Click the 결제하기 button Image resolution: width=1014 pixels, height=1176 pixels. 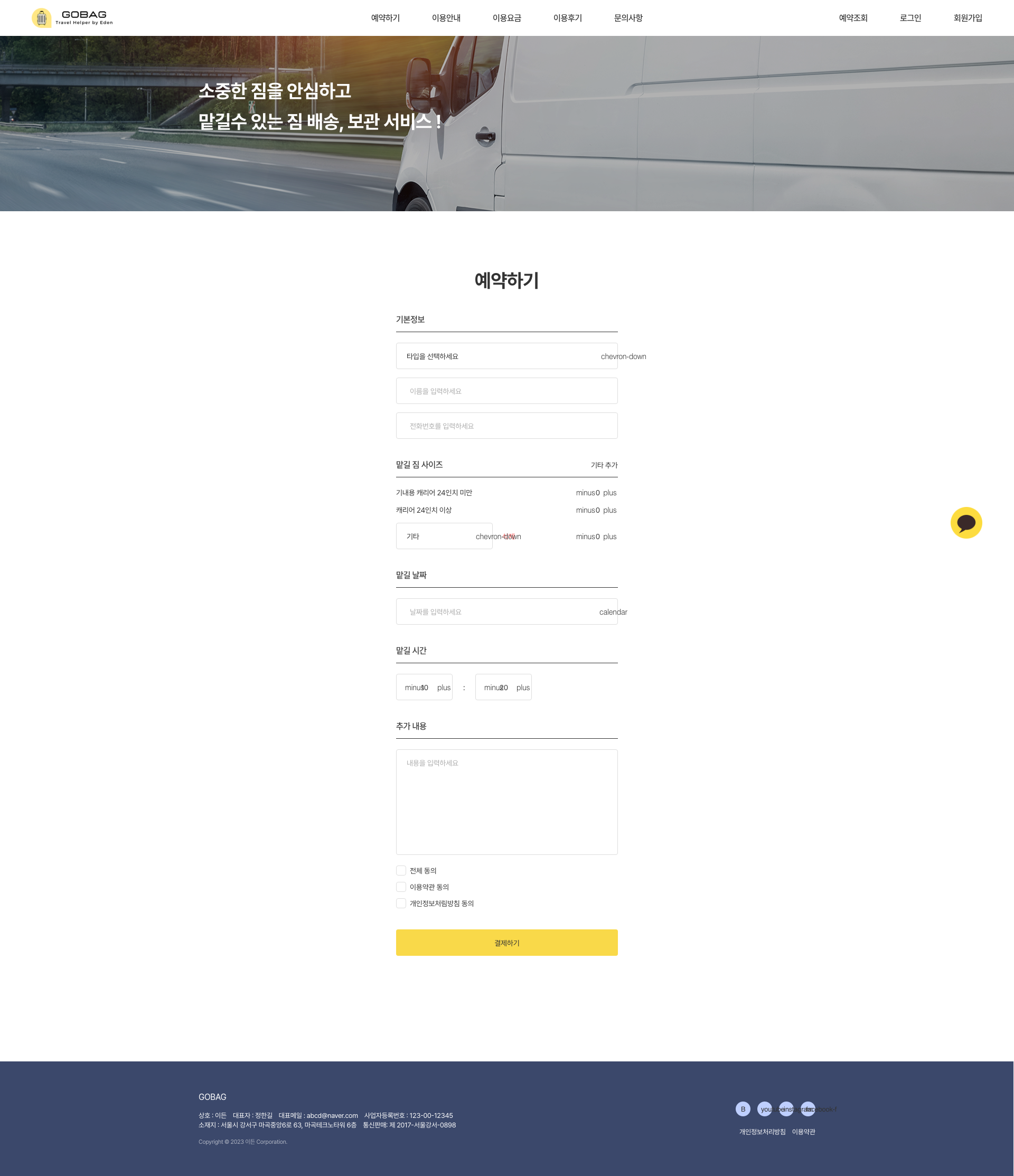coord(506,942)
